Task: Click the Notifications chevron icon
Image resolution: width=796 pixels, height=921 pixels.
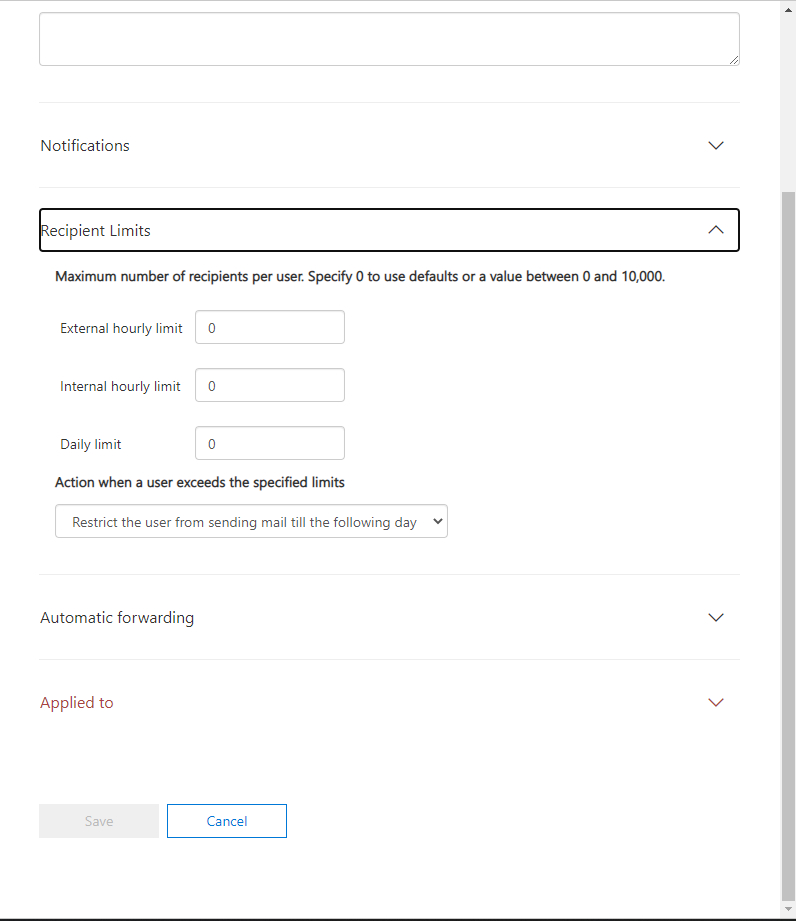Action: (x=716, y=146)
